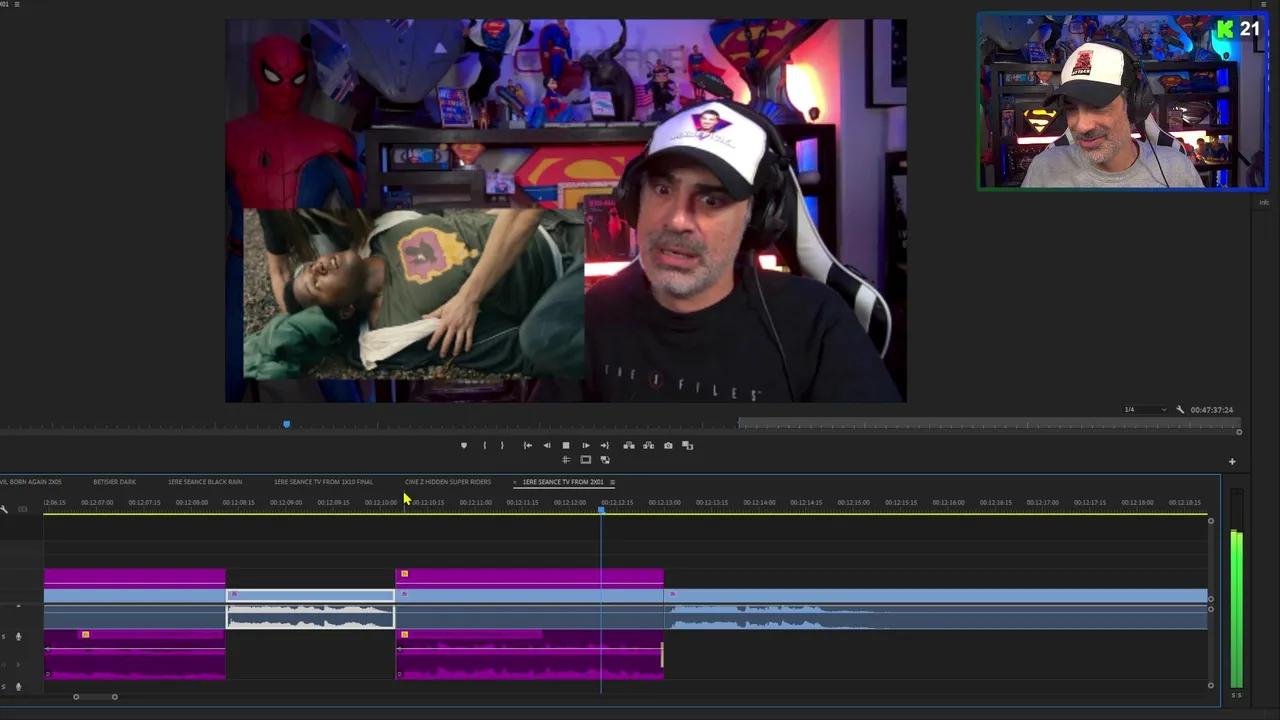Screen dimensions: 1280x720
Task: Click the Extract icon under the monitor
Action: tap(648, 445)
